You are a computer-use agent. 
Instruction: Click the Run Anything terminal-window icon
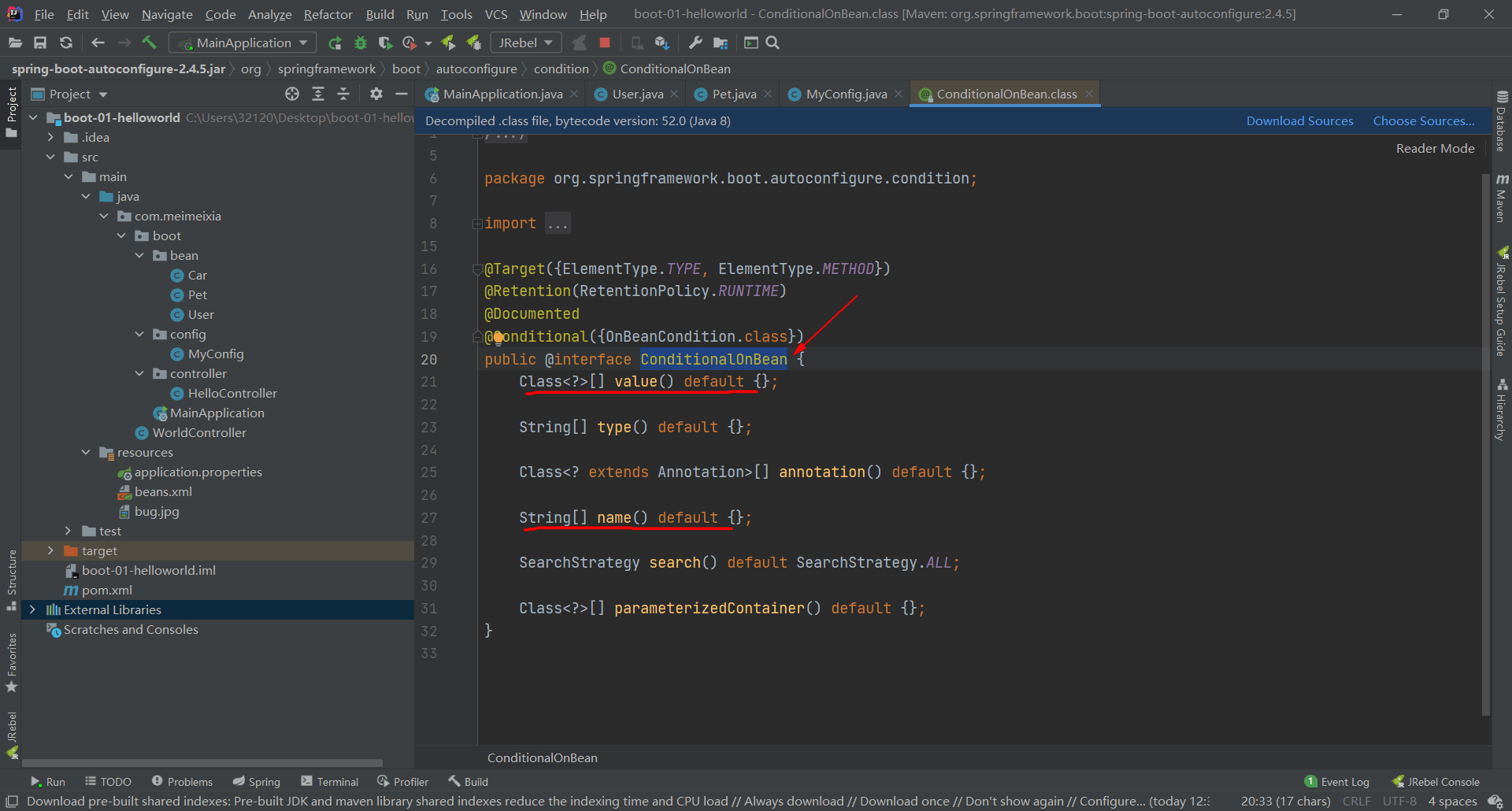point(751,43)
